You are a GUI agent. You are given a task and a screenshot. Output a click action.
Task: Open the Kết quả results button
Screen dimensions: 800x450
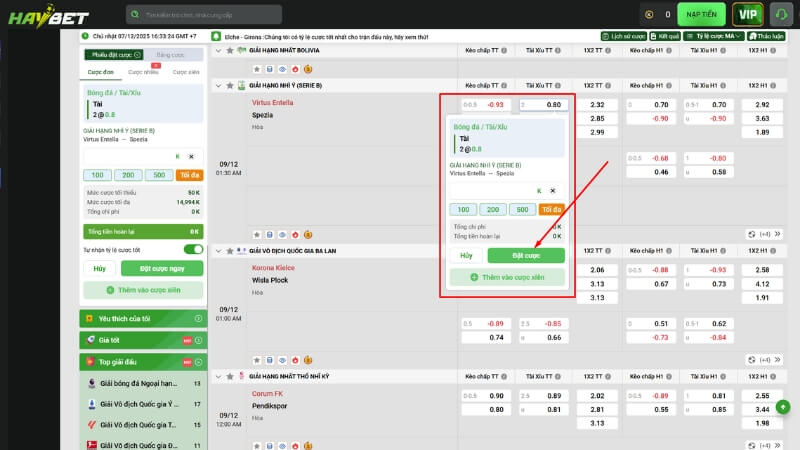(x=665, y=36)
